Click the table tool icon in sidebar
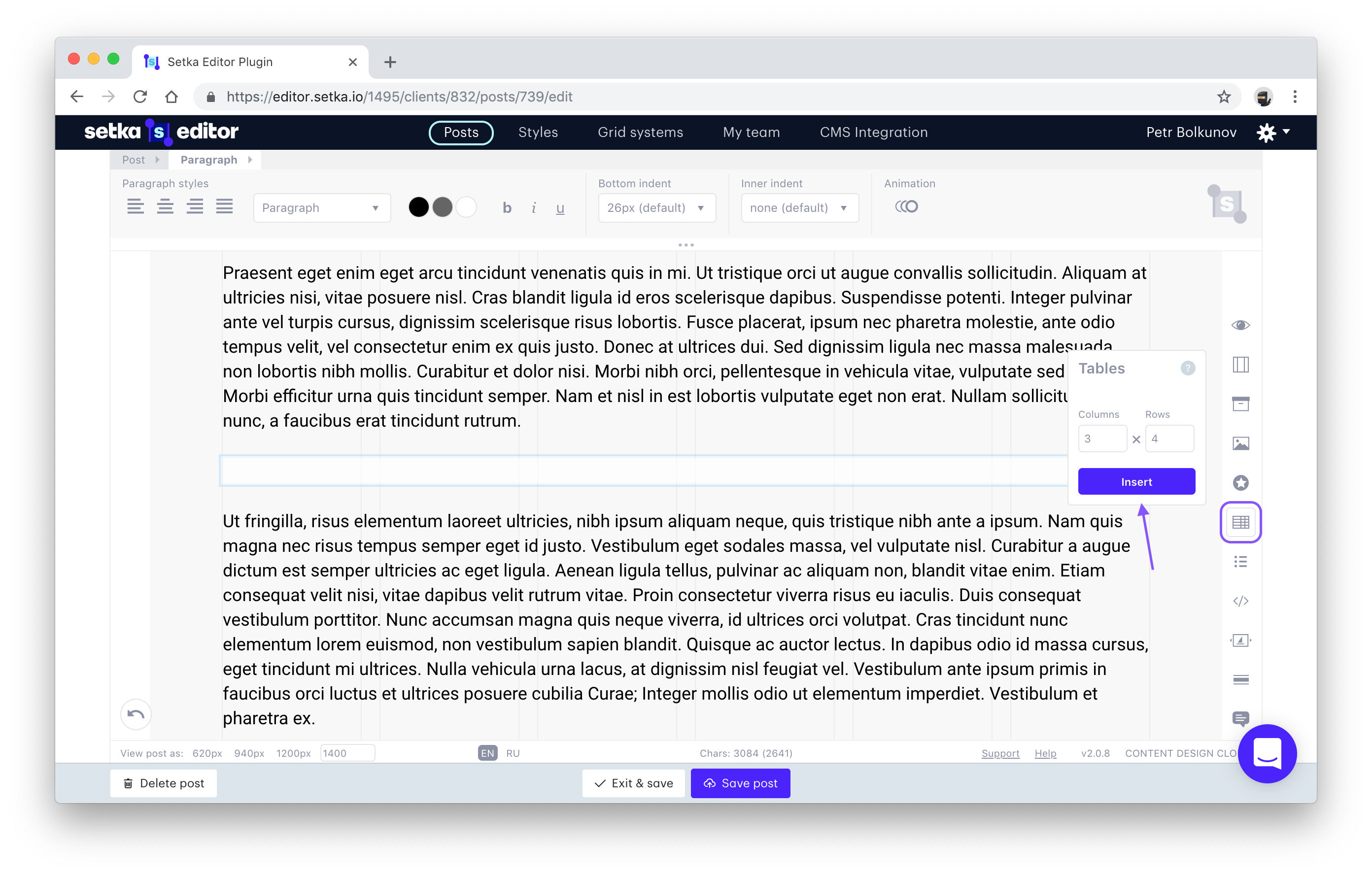The width and height of the screenshot is (1372, 876). (x=1240, y=522)
